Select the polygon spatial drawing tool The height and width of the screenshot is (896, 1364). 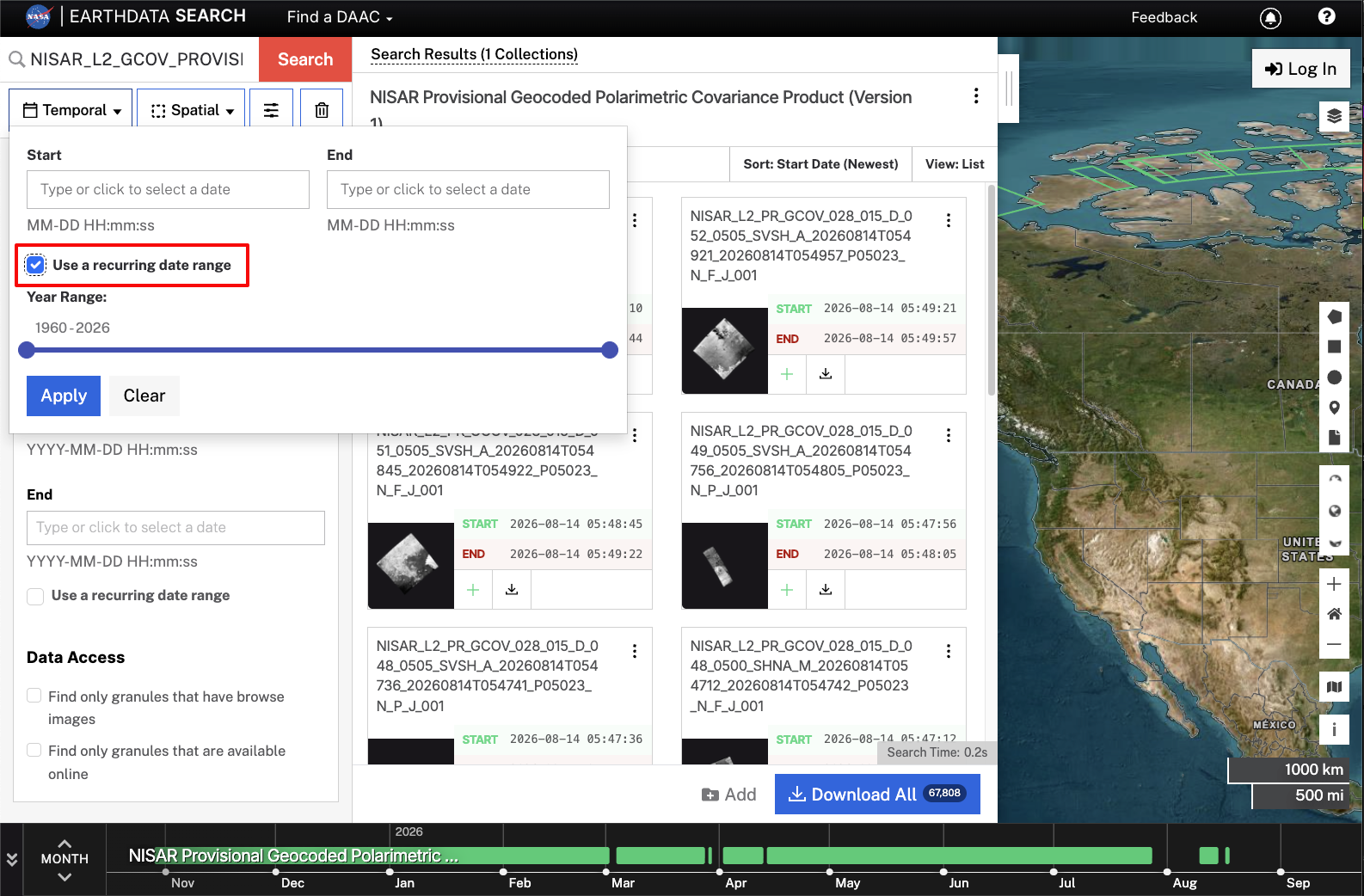[x=1334, y=316]
